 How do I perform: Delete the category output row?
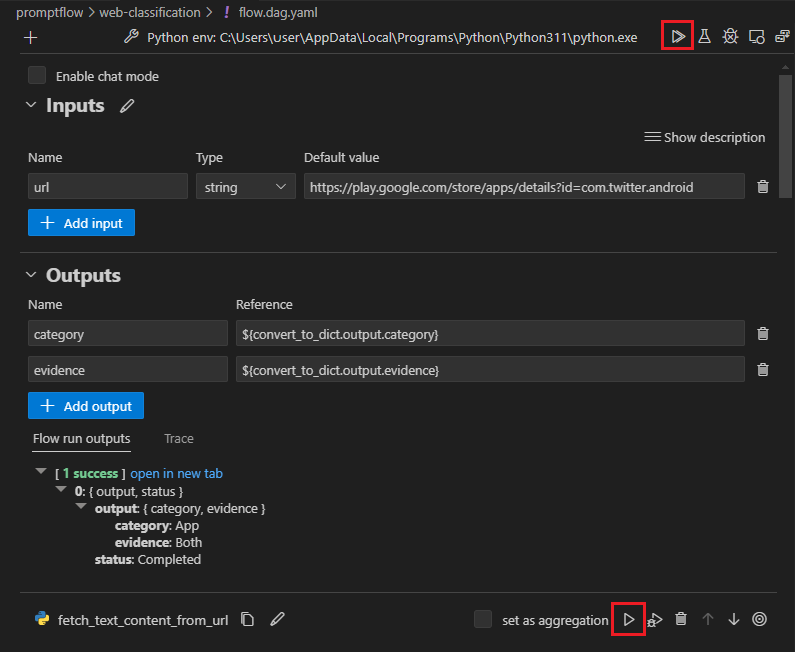click(x=763, y=334)
